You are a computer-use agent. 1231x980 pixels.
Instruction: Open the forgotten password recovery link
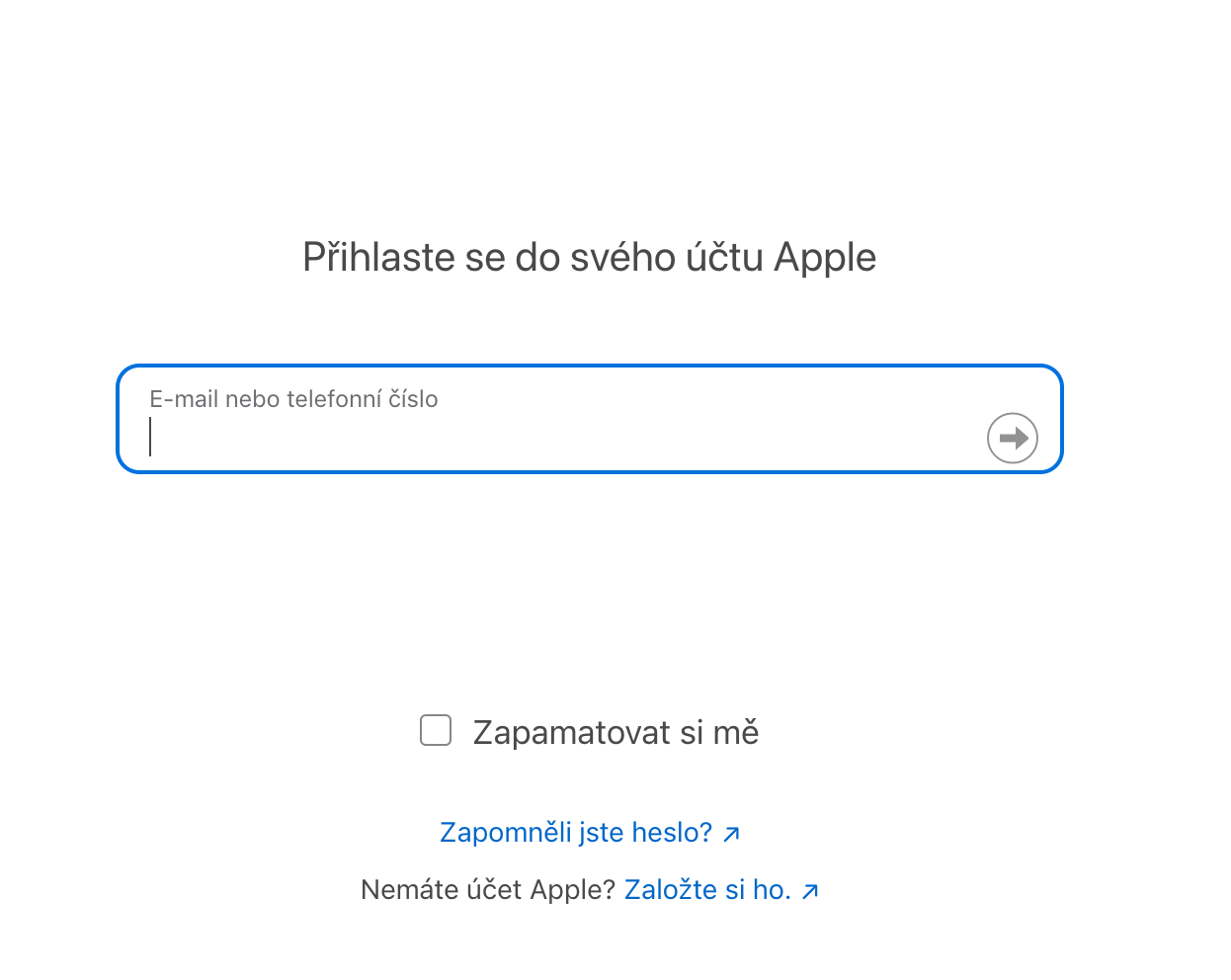click(576, 833)
